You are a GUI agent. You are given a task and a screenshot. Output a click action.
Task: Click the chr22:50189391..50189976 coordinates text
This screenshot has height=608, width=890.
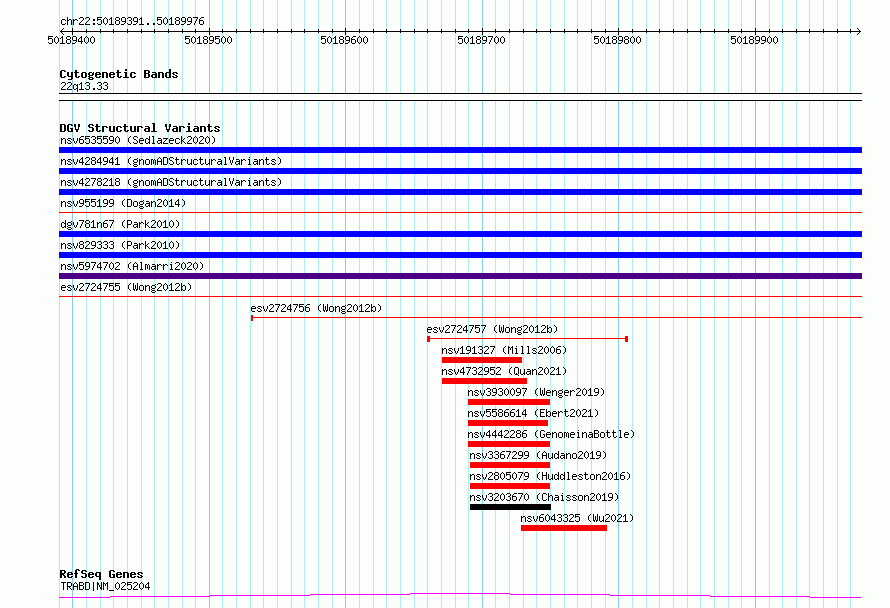point(132,21)
